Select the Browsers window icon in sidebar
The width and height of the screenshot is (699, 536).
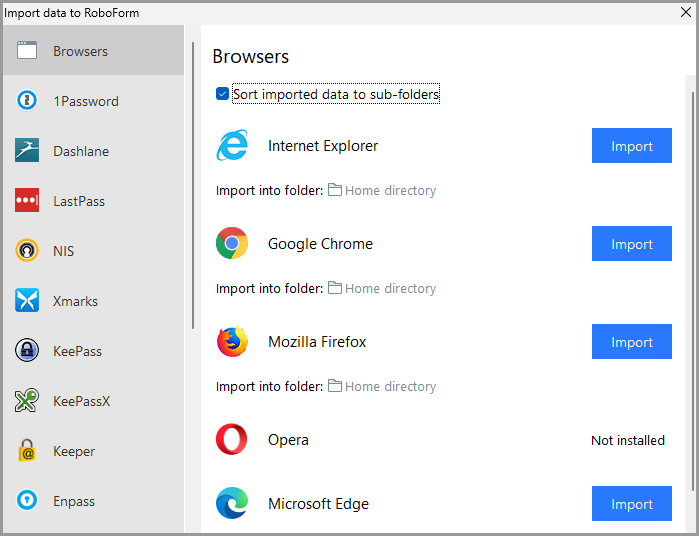pos(27,50)
